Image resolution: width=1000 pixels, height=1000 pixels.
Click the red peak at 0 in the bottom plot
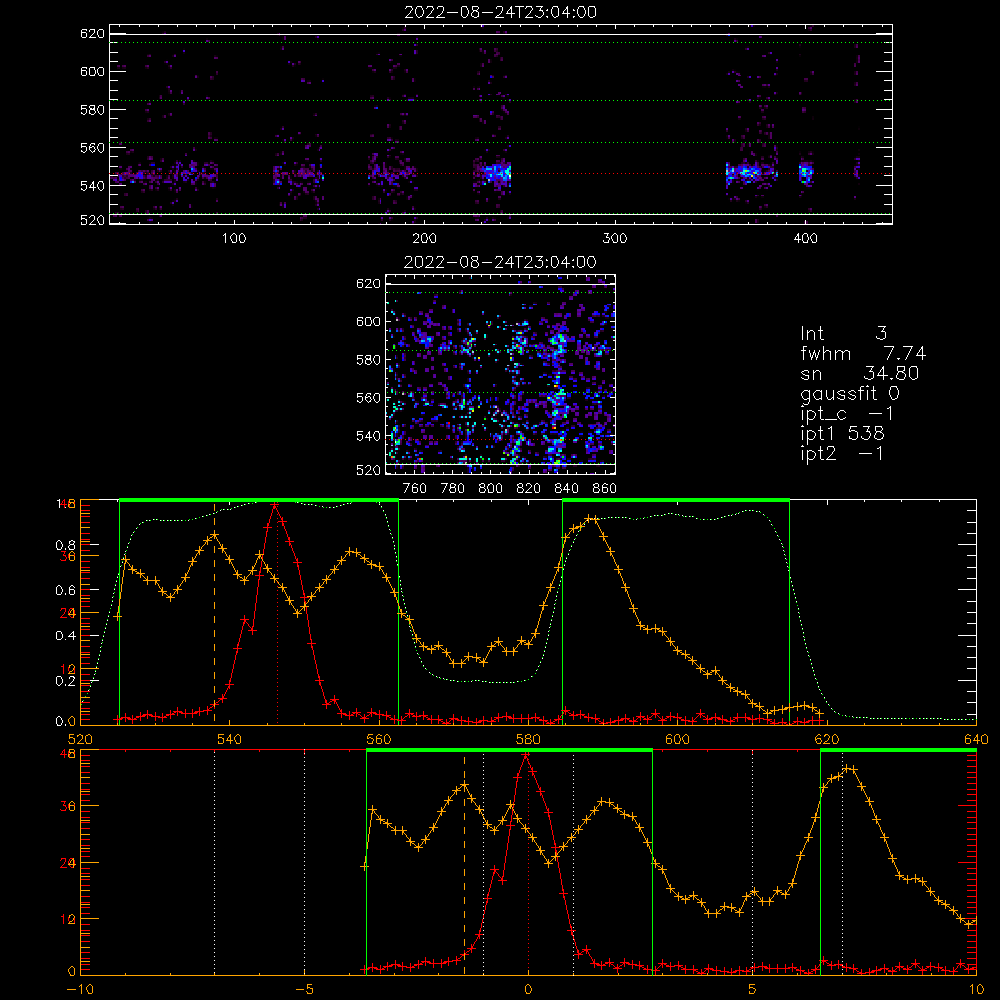point(526,756)
